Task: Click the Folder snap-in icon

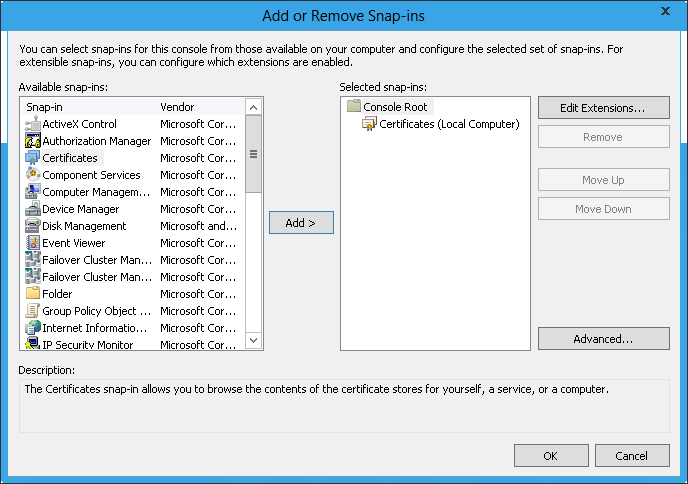Action: pyautogui.click(x=32, y=294)
